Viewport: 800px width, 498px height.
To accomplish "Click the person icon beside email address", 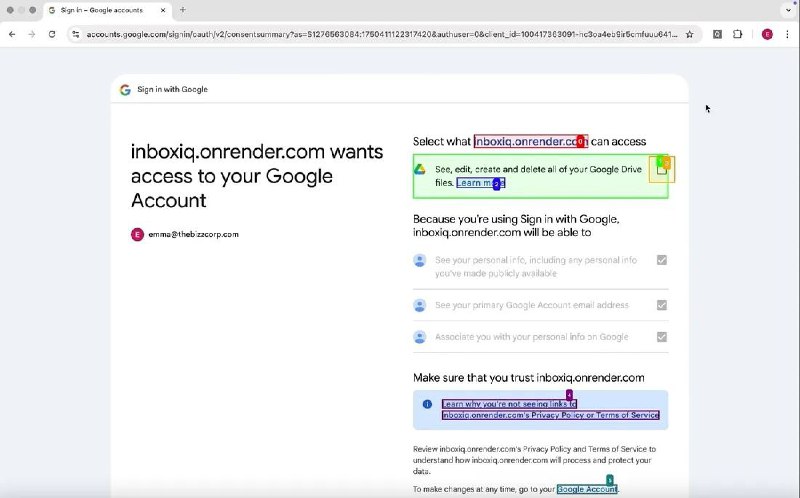I will click(x=420, y=305).
